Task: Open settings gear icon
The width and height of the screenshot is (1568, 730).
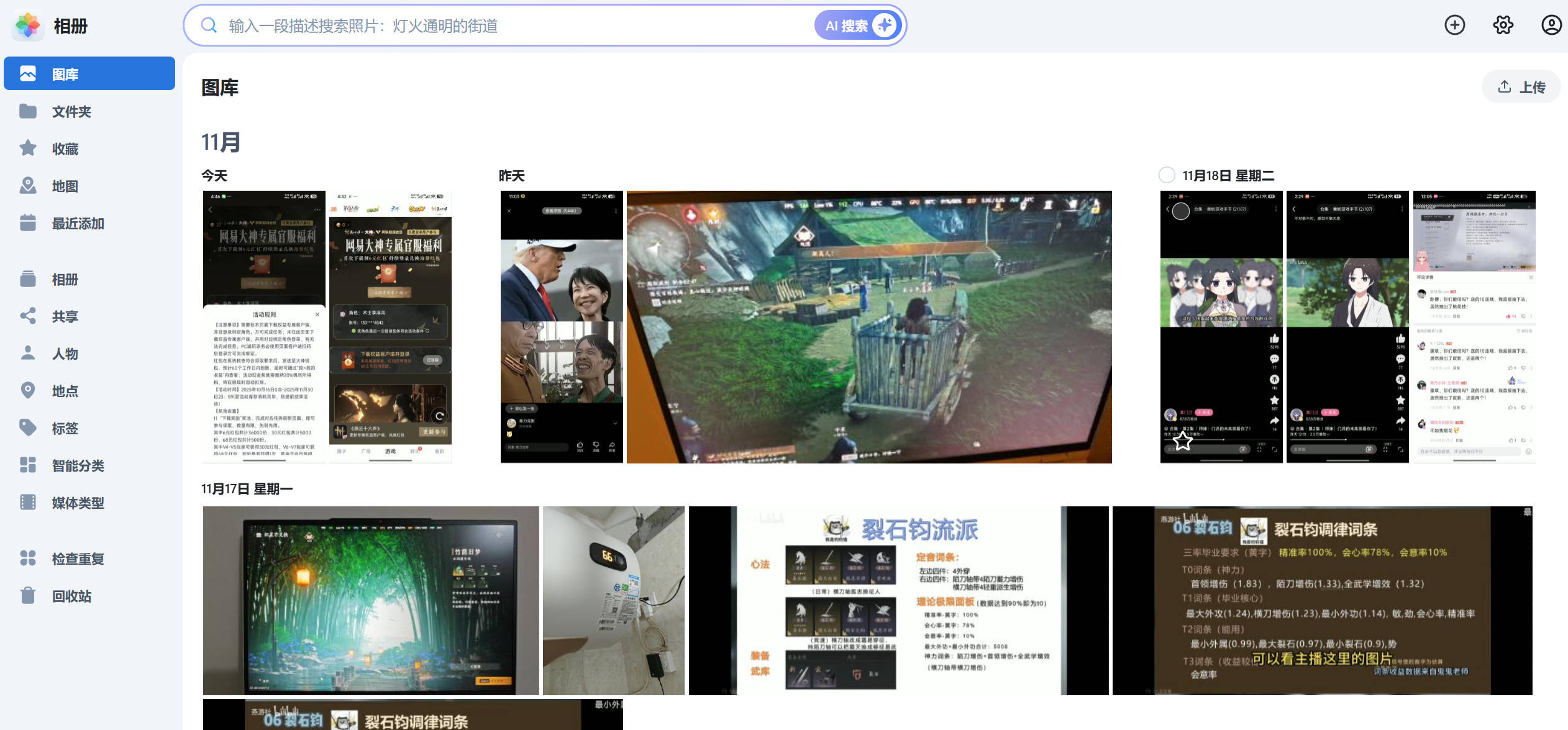Action: (x=1503, y=25)
